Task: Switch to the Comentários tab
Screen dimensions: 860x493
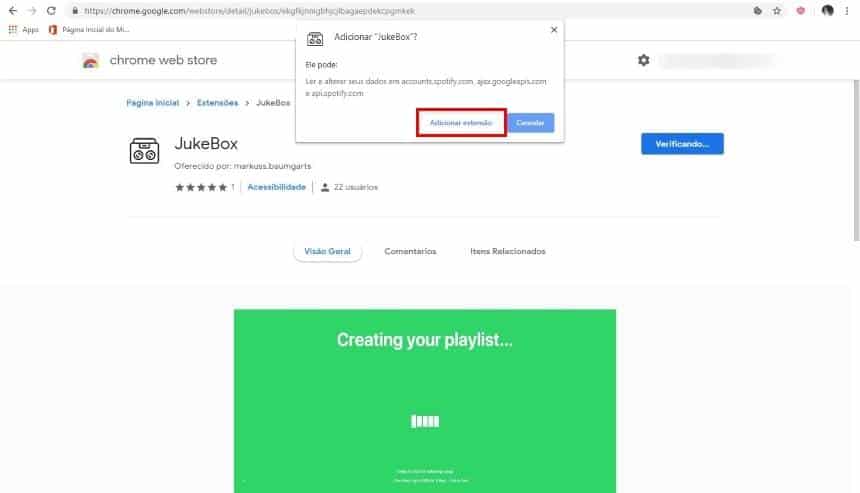Action: coord(410,251)
